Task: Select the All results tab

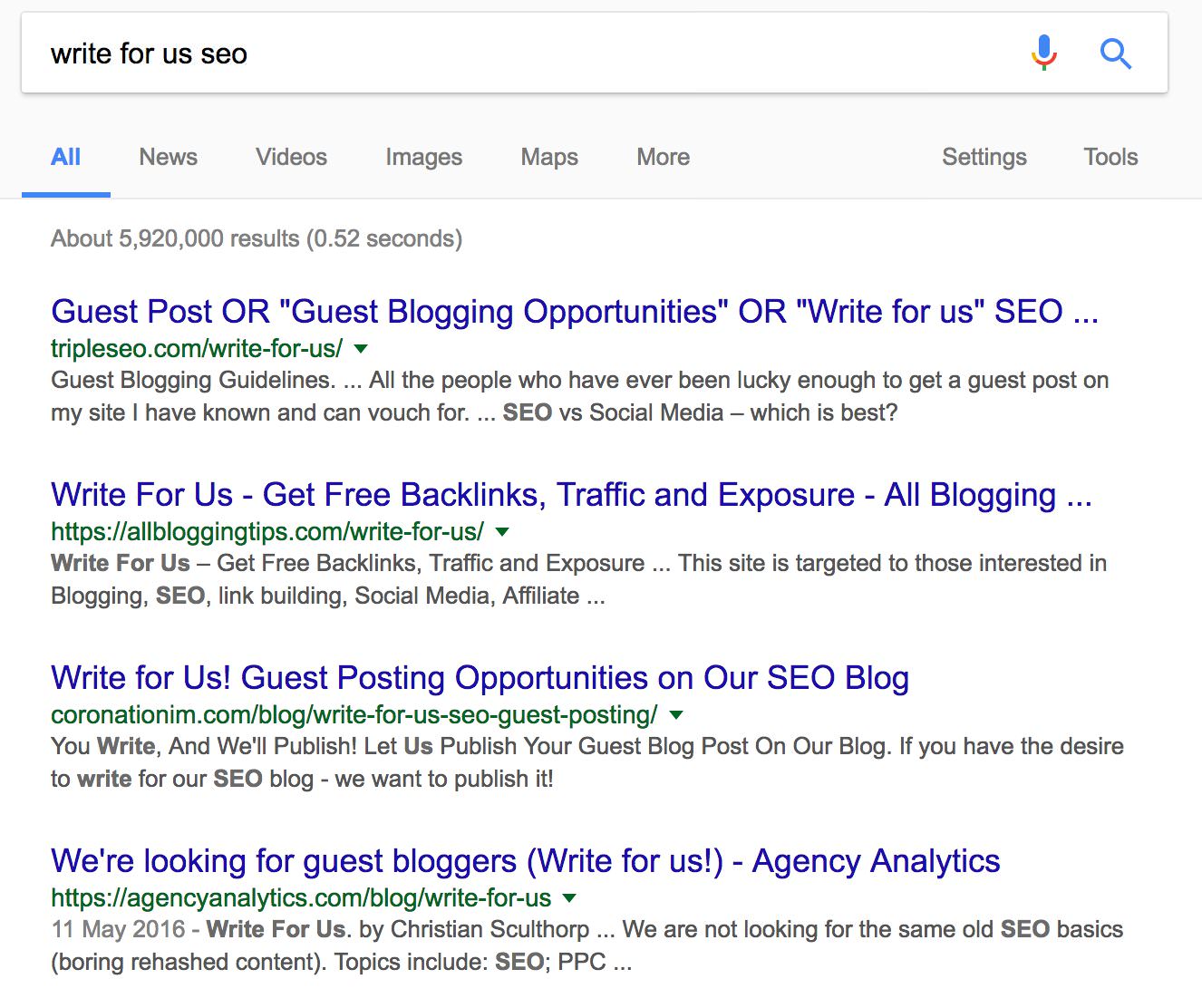Action: (x=66, y=157)
